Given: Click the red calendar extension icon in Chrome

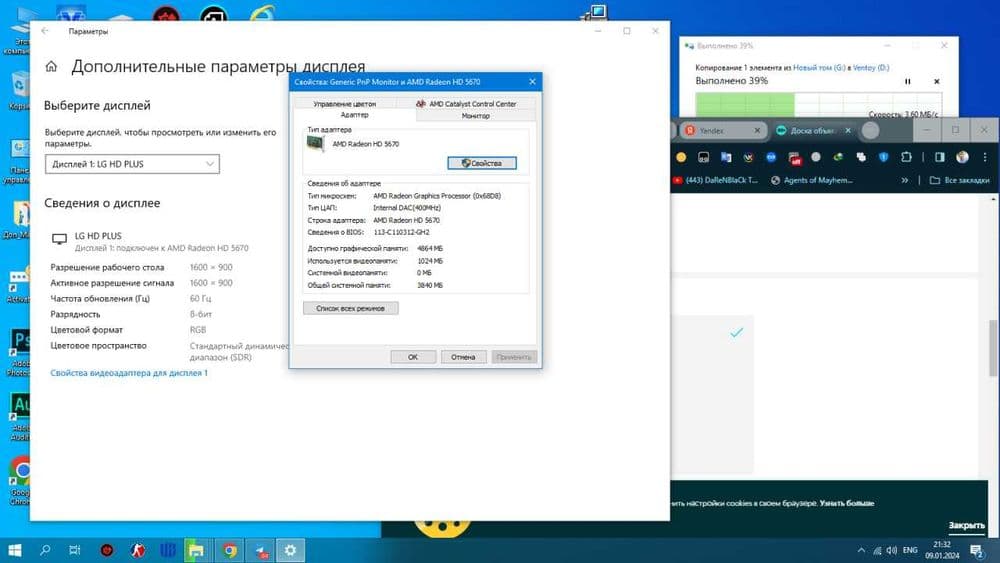Looking at the screenshot, I should [794, 157].
